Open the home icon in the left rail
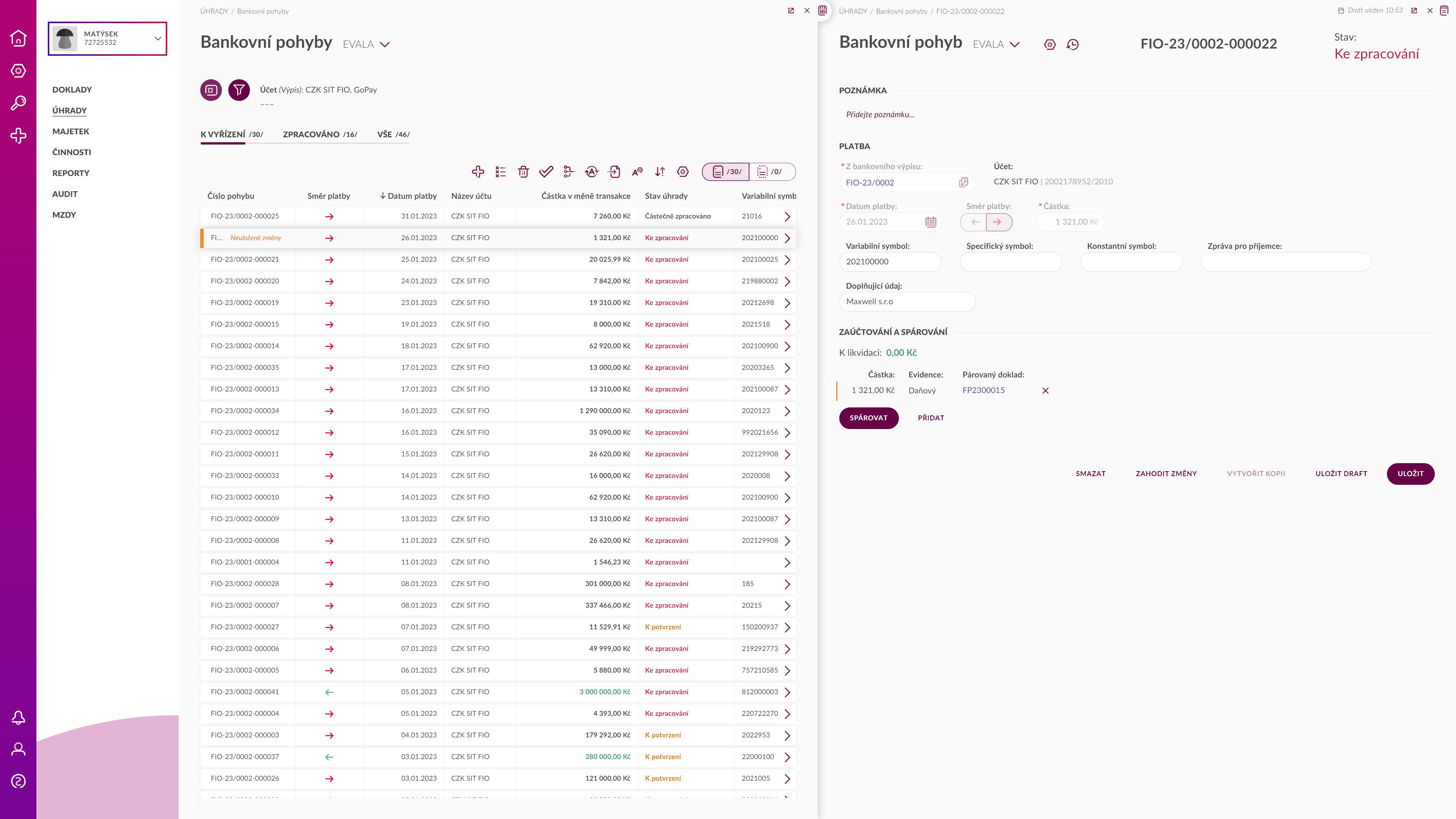Image resolution: width=1456 pixels, height=819 pixels. 18,38
